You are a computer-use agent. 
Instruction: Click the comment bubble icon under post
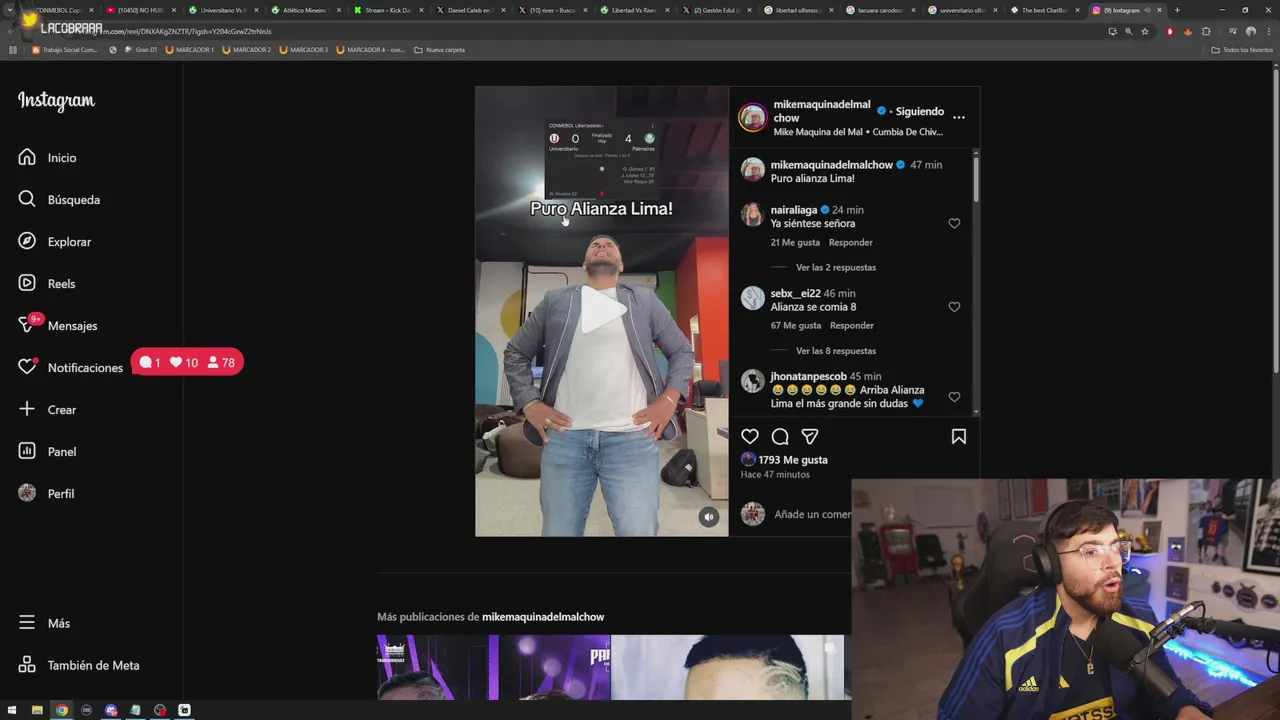[x=780, y=436]
